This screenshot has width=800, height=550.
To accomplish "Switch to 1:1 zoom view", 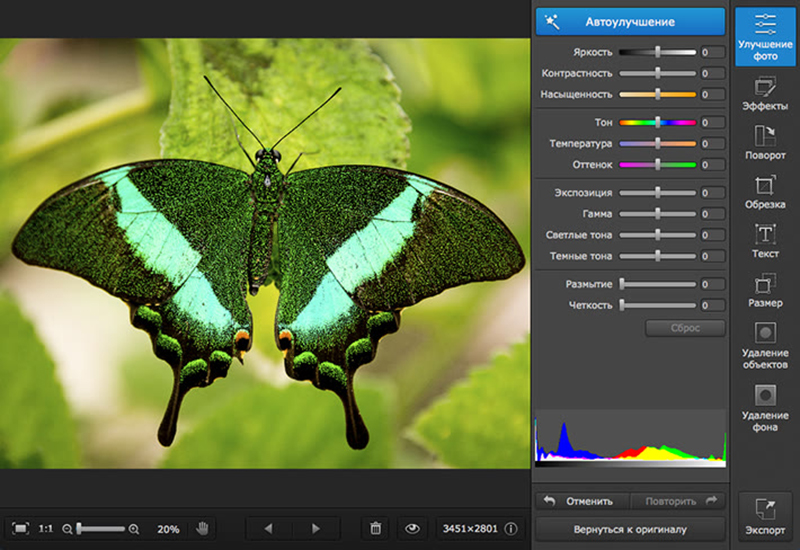I will click(46, 528).
